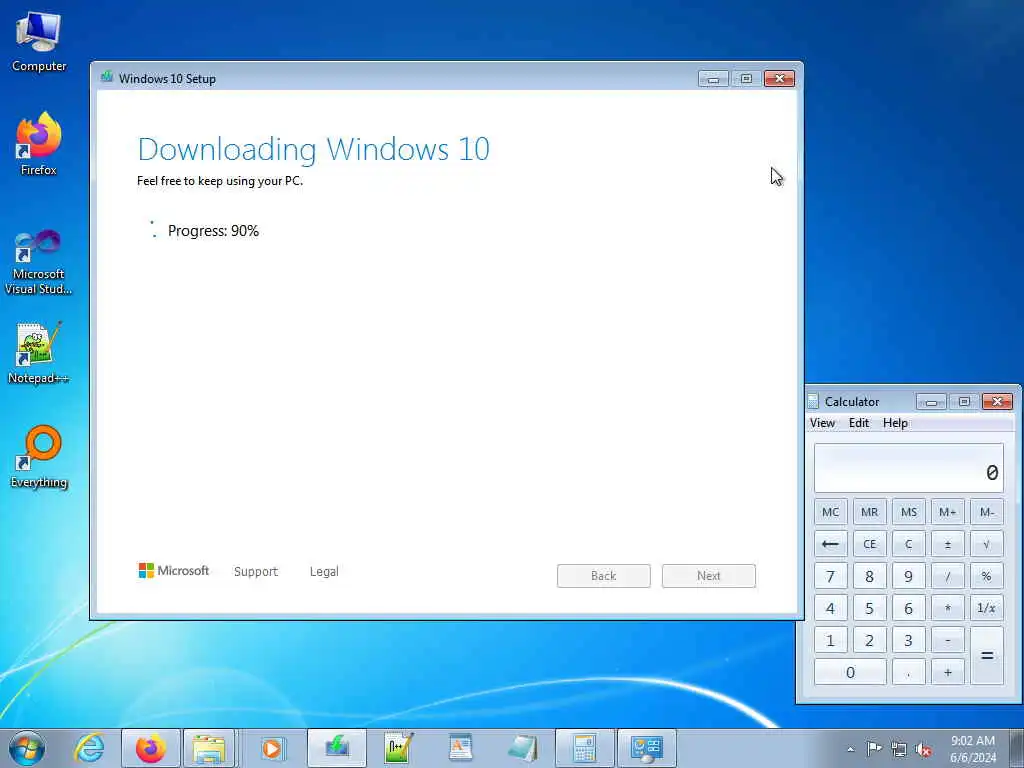Click the C clear key
The image size is (1024, 768).
908,544
